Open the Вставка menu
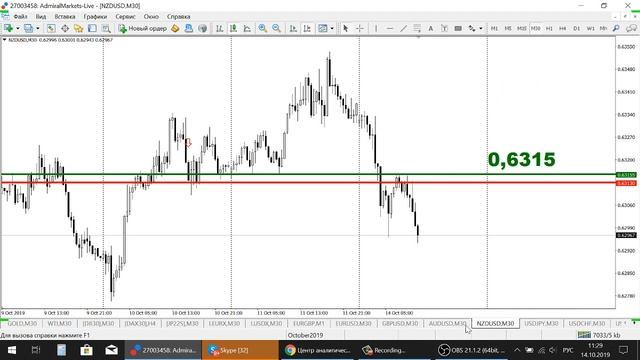640x360 pixels. (64, 17)
